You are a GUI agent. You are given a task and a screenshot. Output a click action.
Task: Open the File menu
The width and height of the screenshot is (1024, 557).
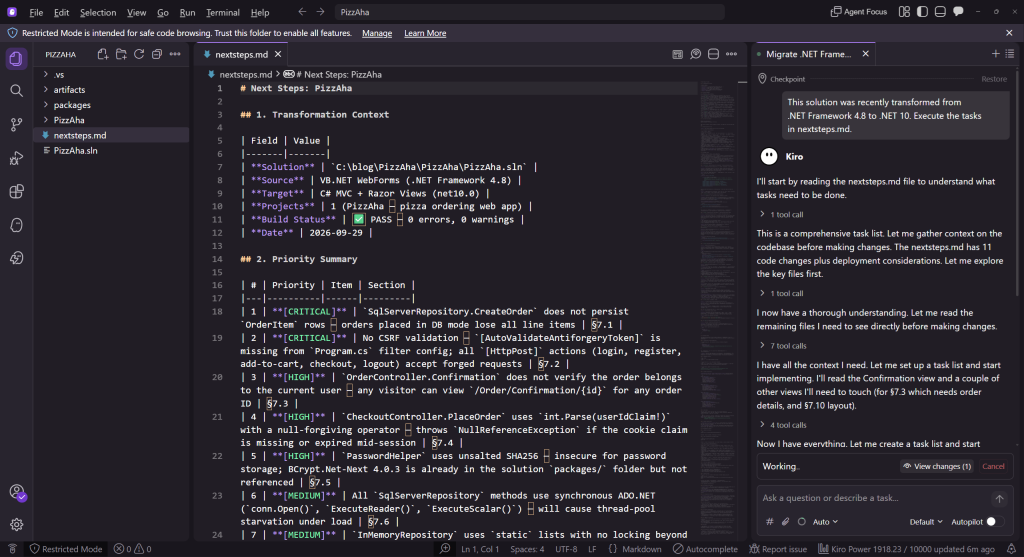[36, 12]
